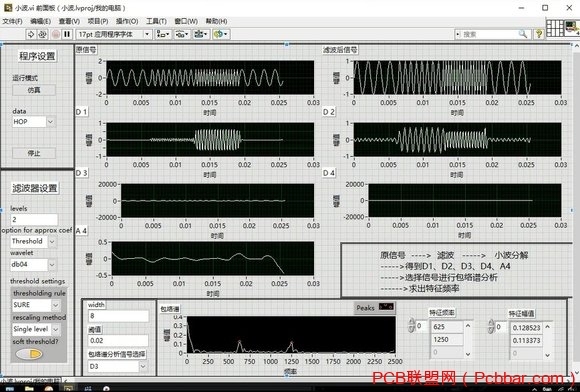Click the Peaks plot legend sample
The image size is (580, 392).
tap(386, 307)
